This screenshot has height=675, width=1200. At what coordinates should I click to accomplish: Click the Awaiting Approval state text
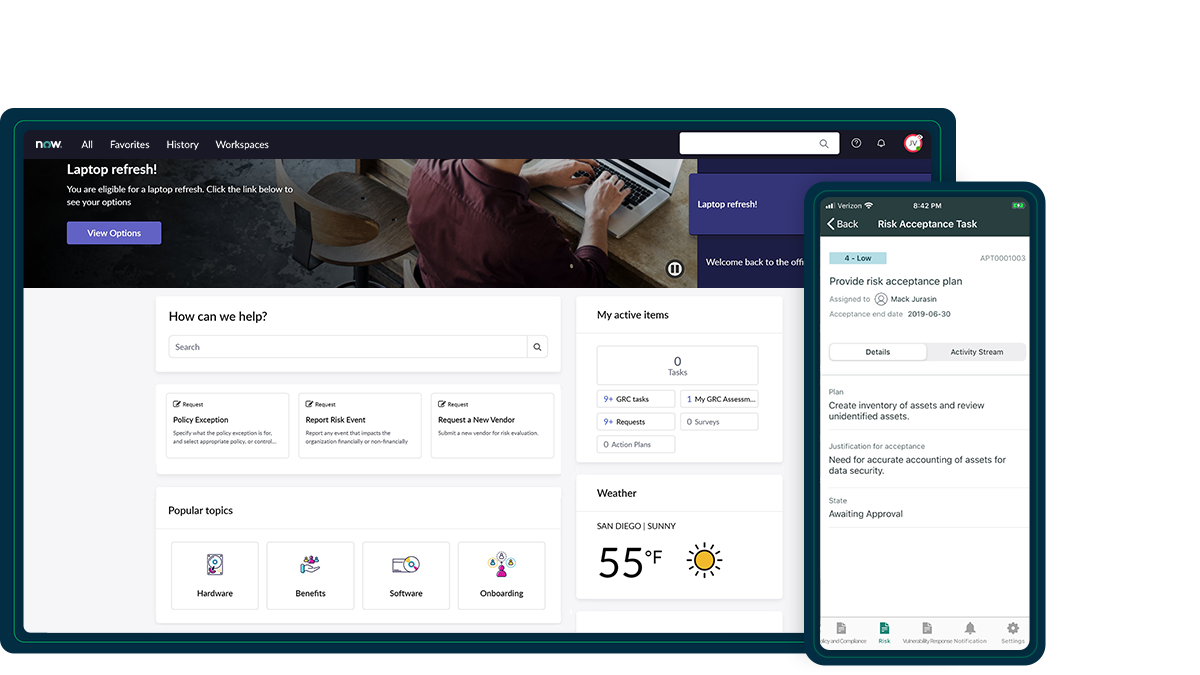[x=866, y=514]
